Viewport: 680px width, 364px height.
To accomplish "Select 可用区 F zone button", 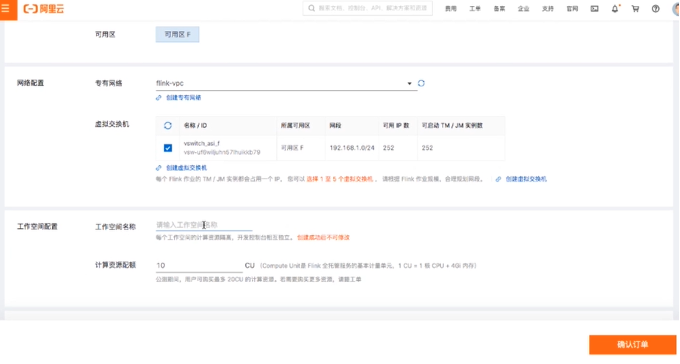I will click(177, 34).
